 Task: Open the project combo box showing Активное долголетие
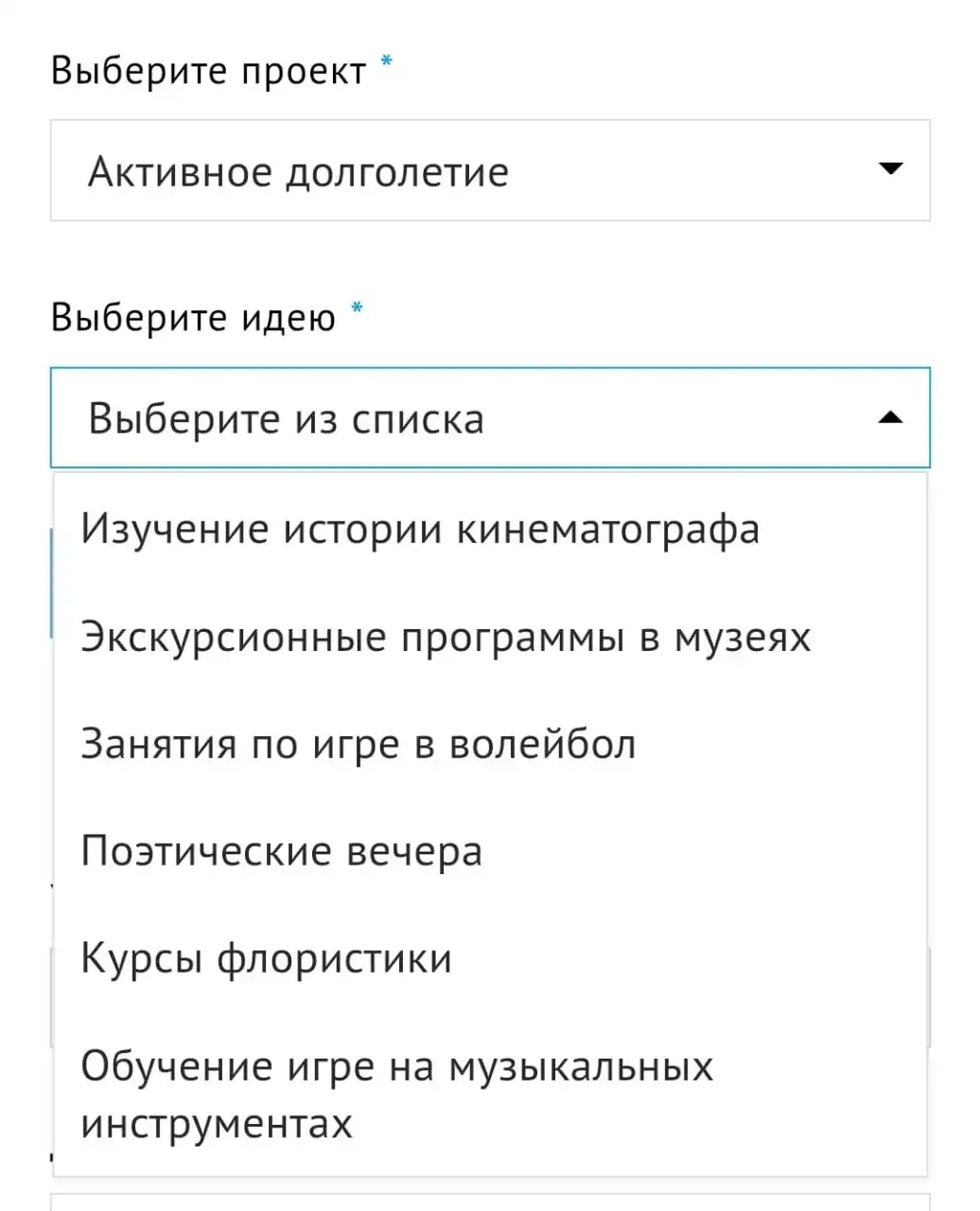pyautogui.click(x=490, y=170)
